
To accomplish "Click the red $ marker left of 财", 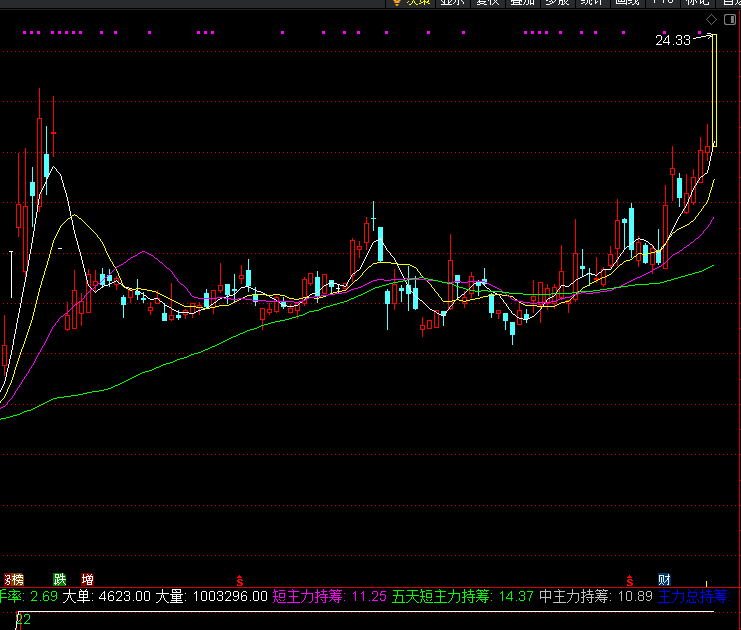I will click(x=630, y=579).
